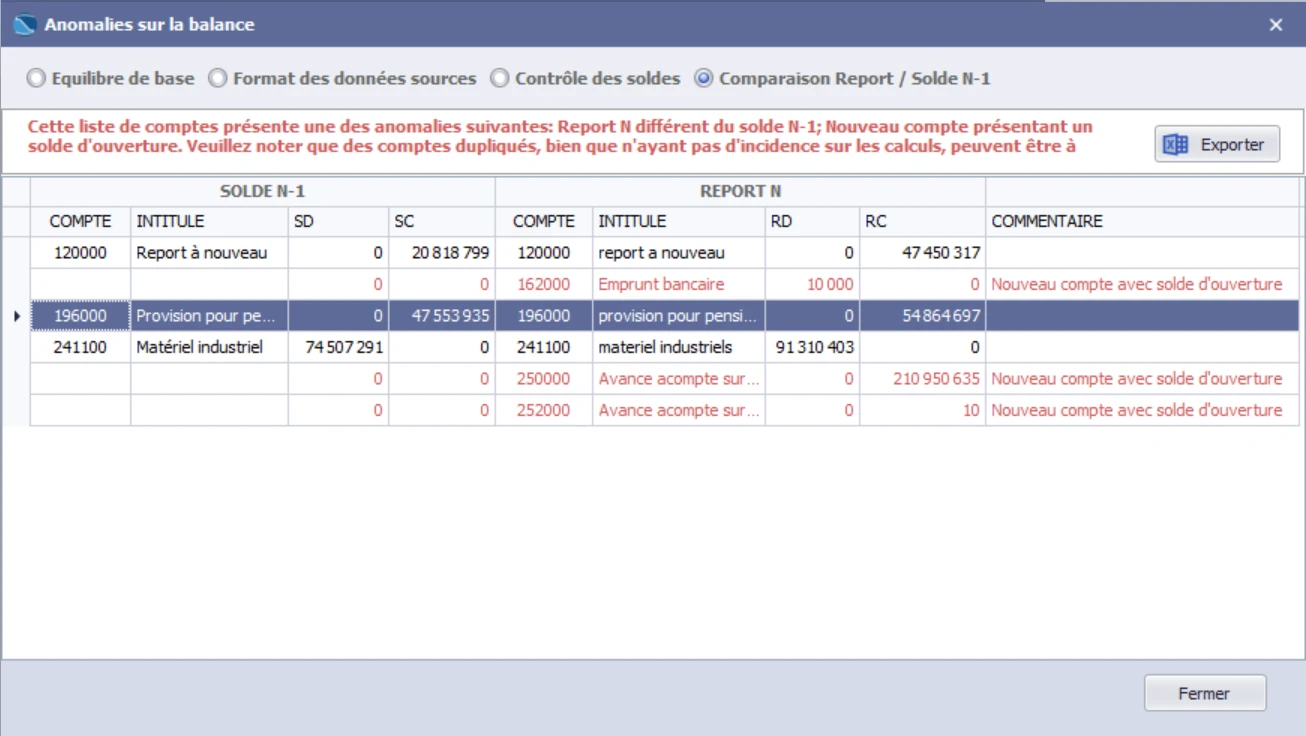Screen dimensions: 1306x736
Task: Click the Excel icon on the Exporter button
Action: point(1175,144)
